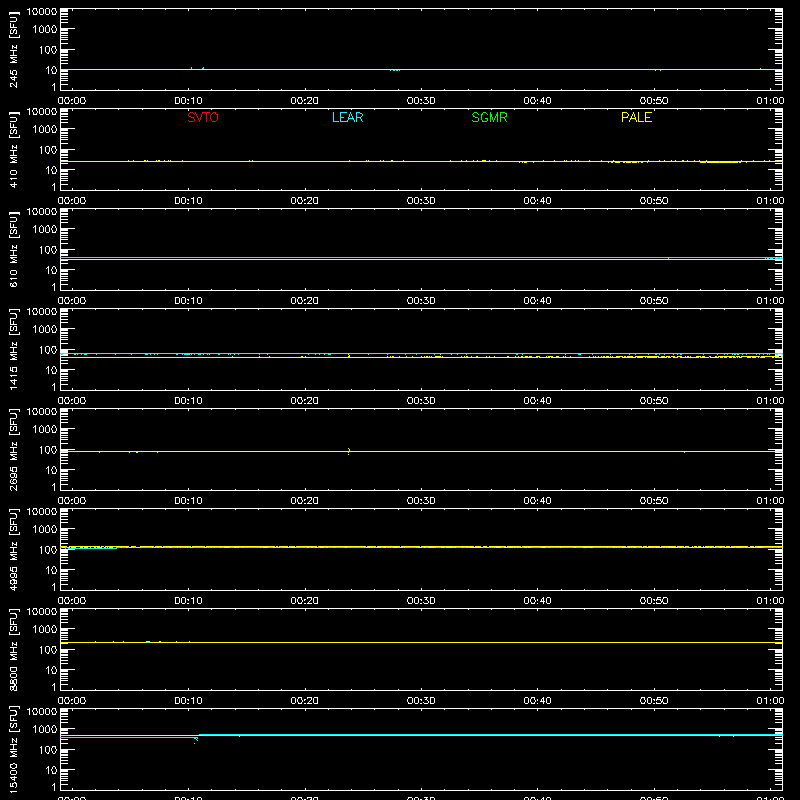Click 01:00 time label under 245 MHz plot
This screenshot has width=800, height=800.
770,101
